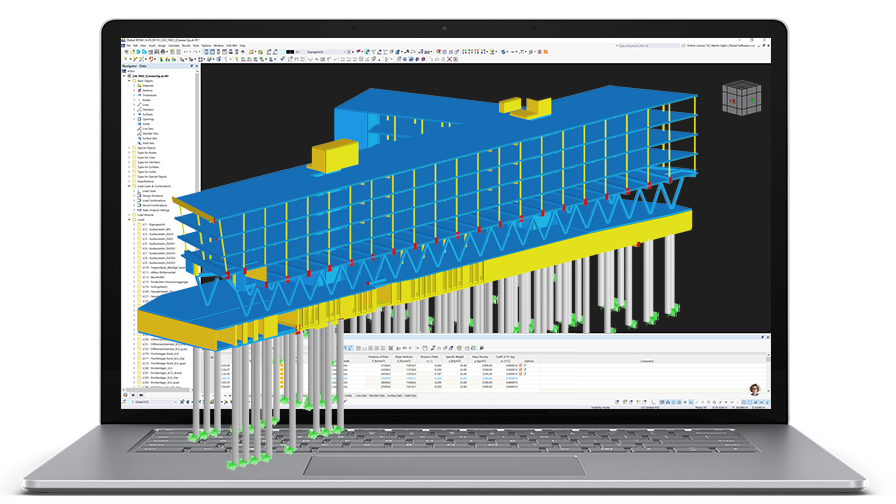This screenshot has height=504, width=896.
Task: Select Member Sets in the navigator tree
Action: pyautogui.click(x=150, y=134)
